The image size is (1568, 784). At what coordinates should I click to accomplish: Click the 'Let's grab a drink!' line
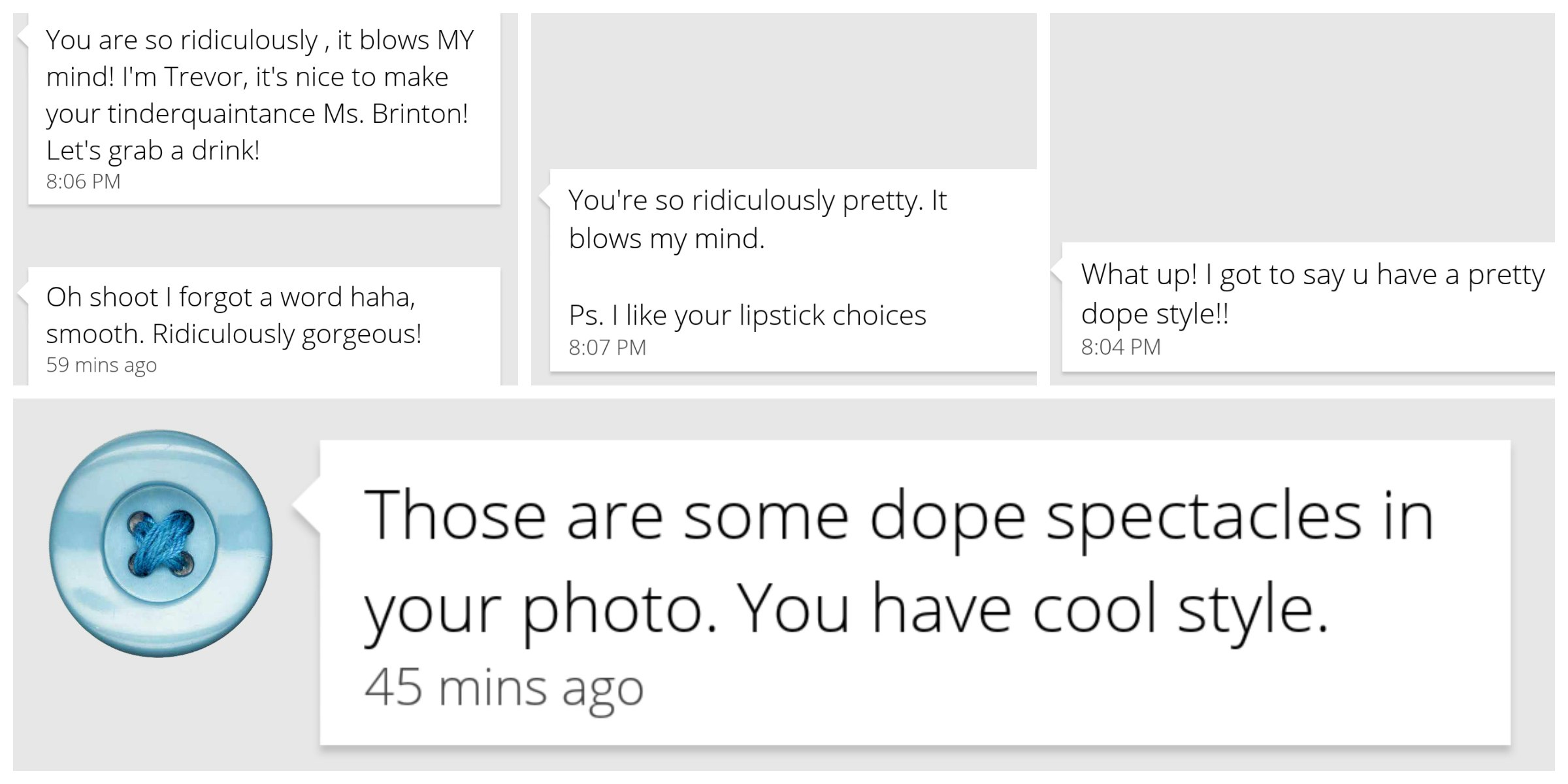point(153,151)
